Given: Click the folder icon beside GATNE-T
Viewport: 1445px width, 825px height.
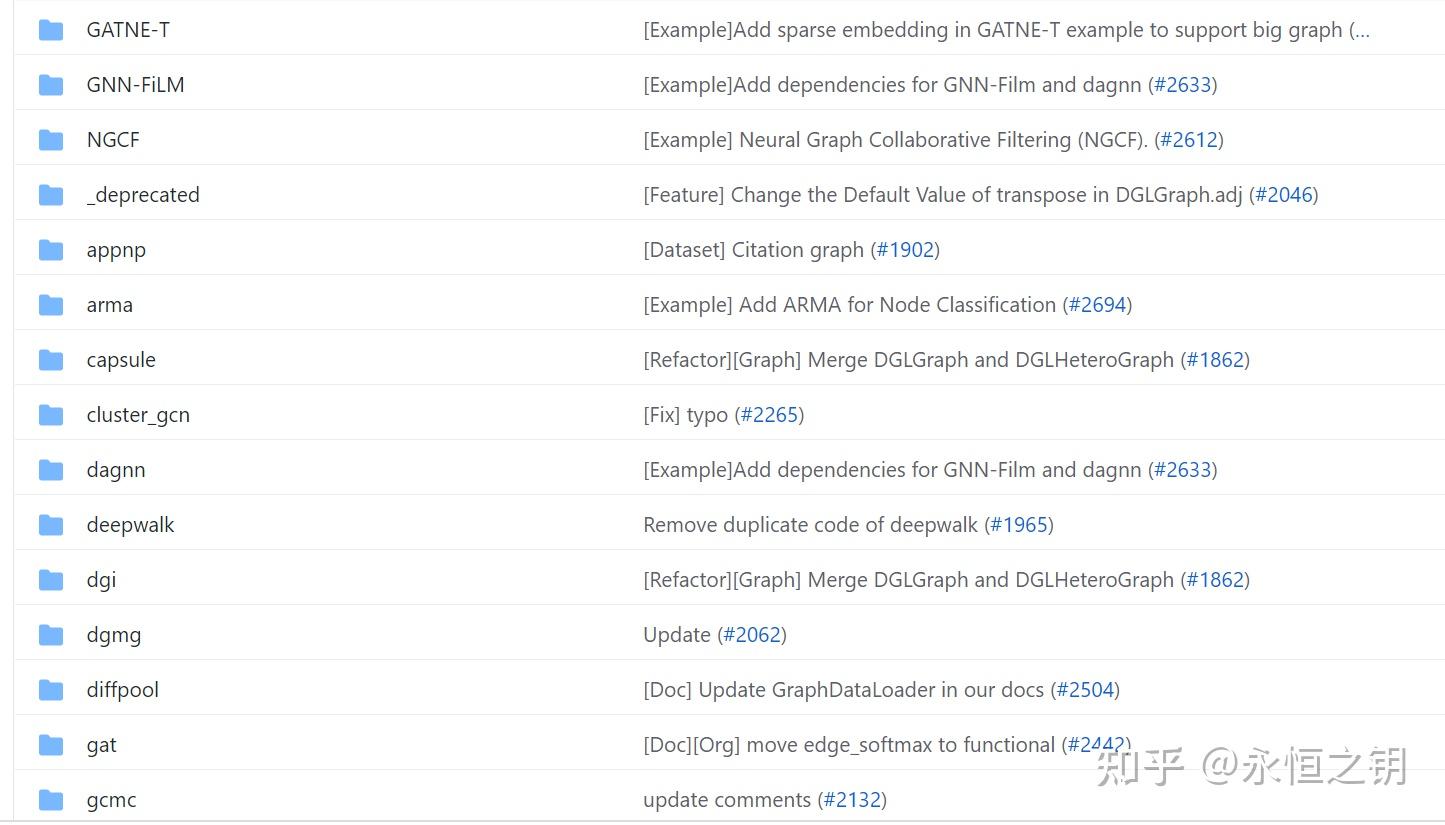Looking at the screenshot, I should 51,30.
